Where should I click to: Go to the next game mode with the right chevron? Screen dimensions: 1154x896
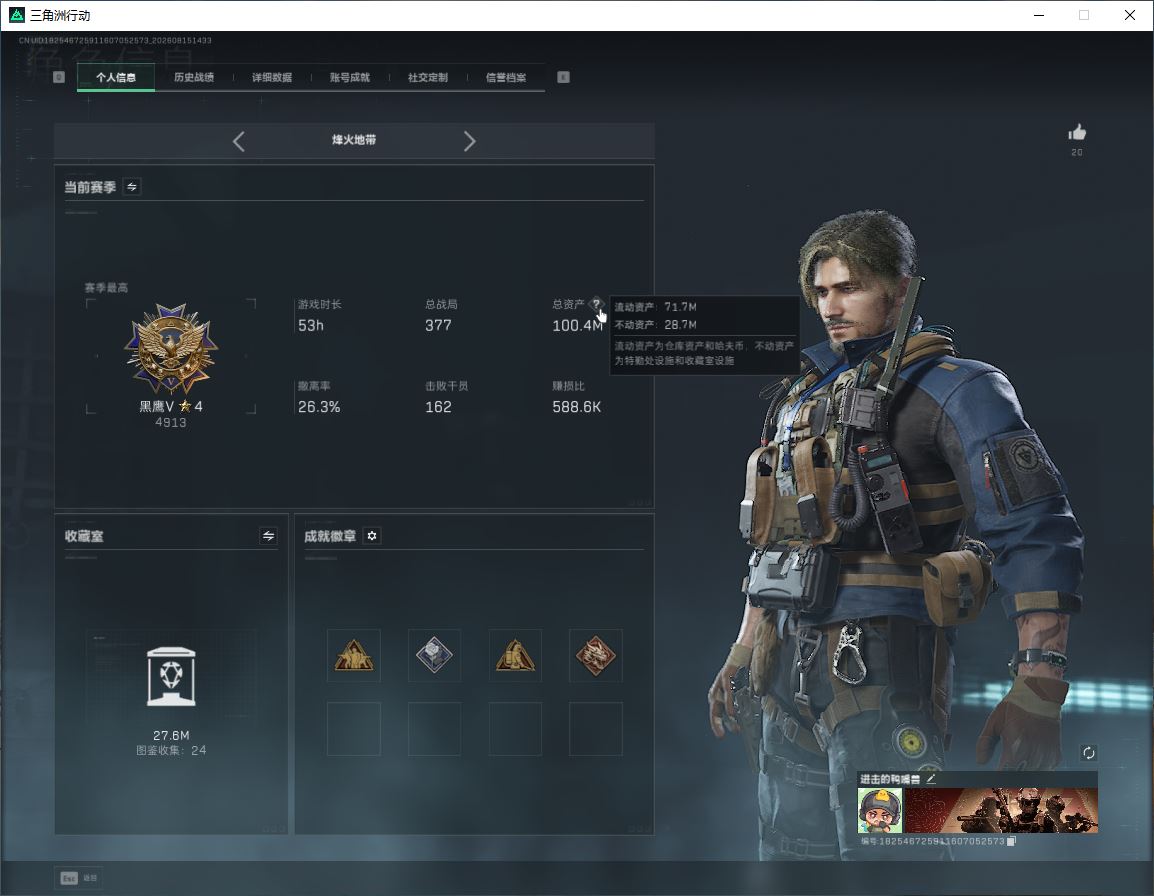tap(470, 141)
